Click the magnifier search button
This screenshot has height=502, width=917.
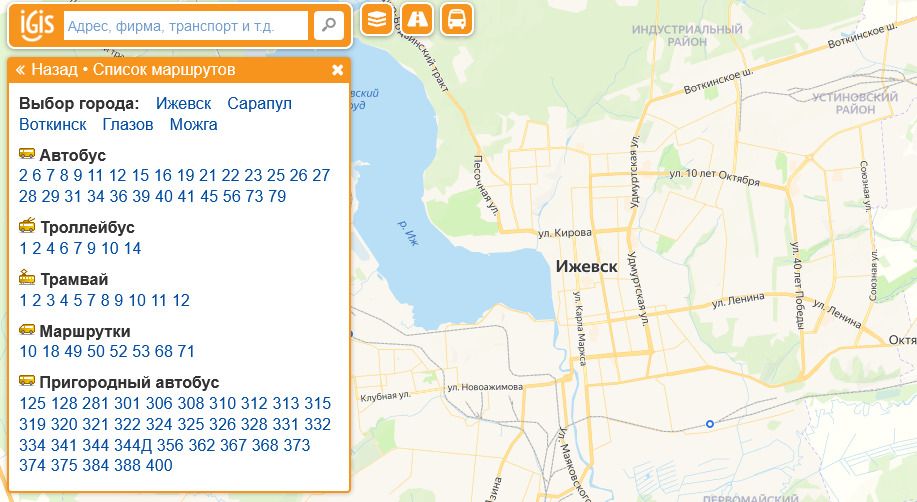point(328,26)
